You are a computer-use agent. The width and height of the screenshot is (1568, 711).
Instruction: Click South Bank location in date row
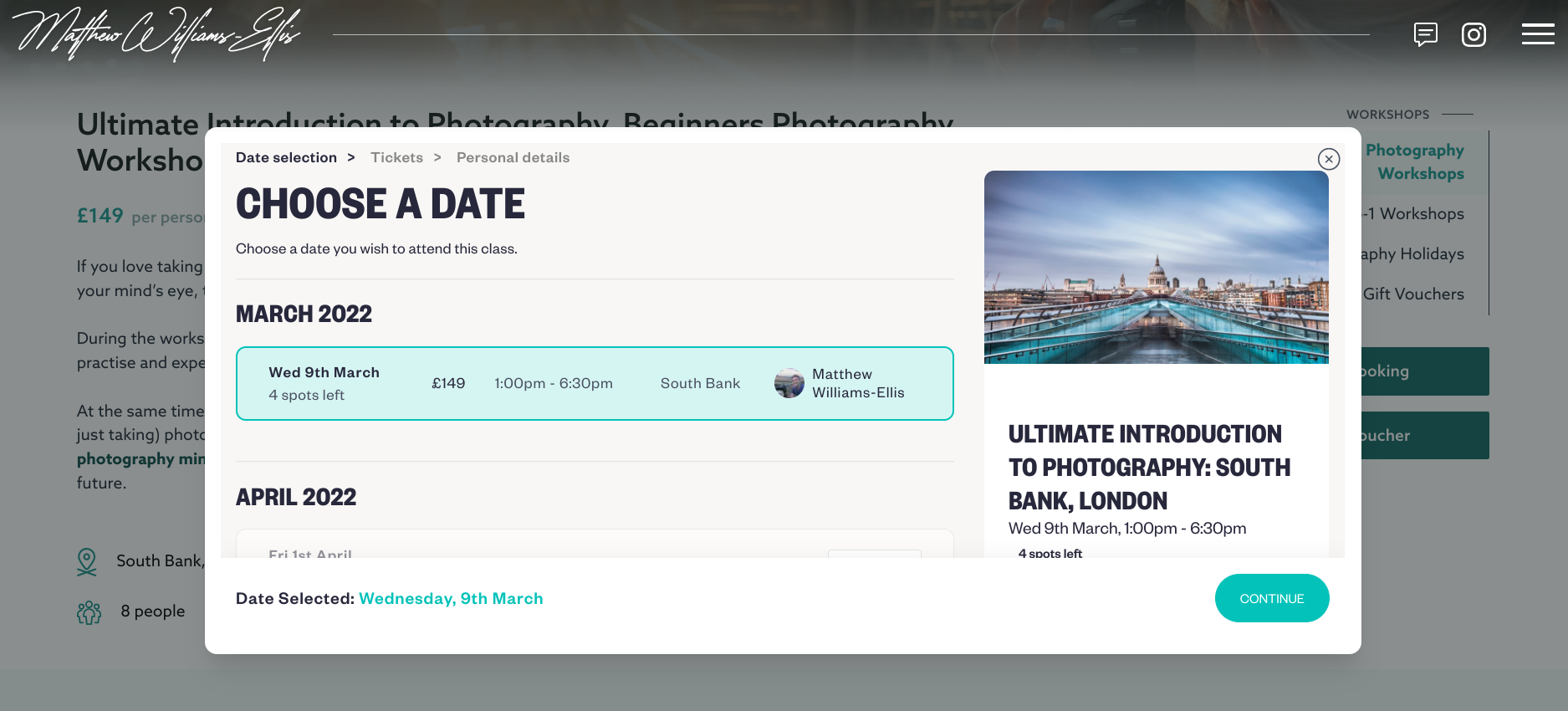(x=700, y=383)
